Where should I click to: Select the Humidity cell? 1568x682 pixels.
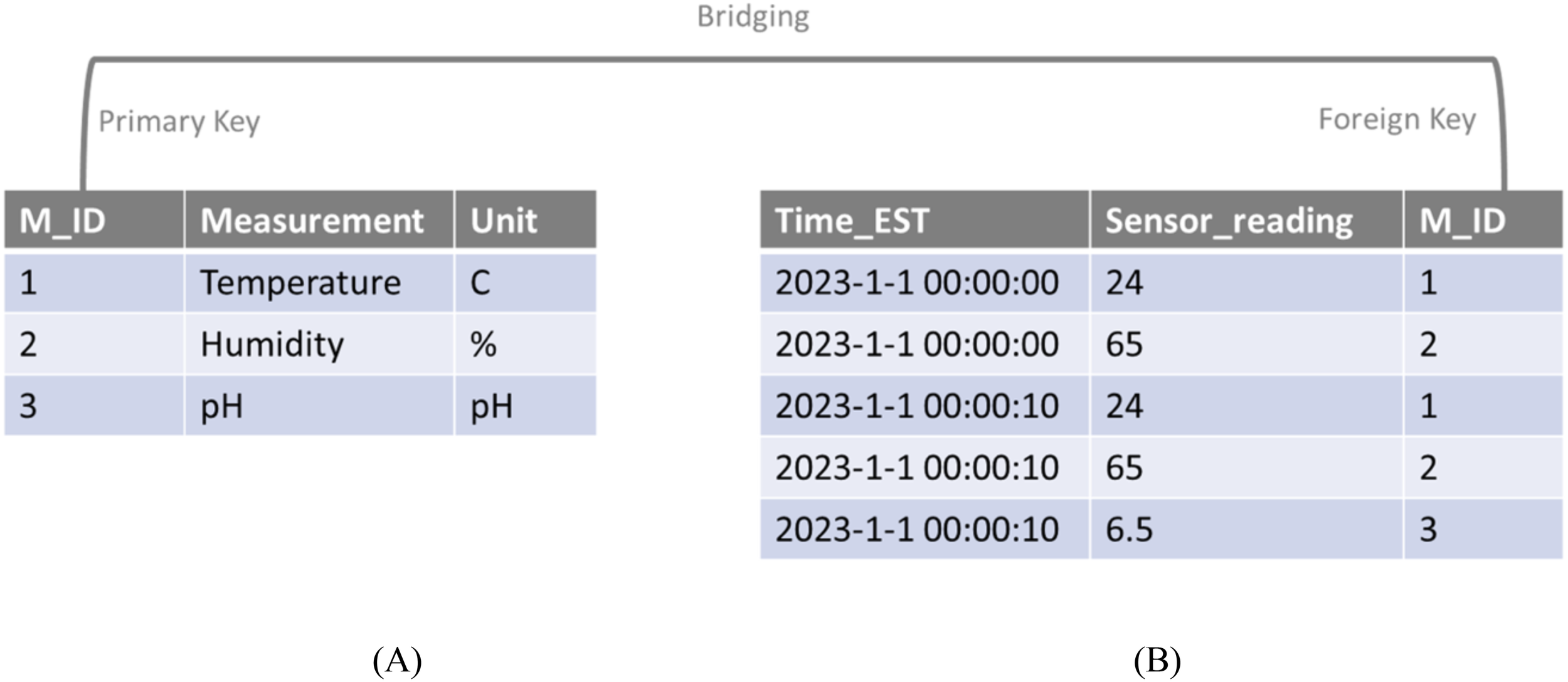point(272,344)
